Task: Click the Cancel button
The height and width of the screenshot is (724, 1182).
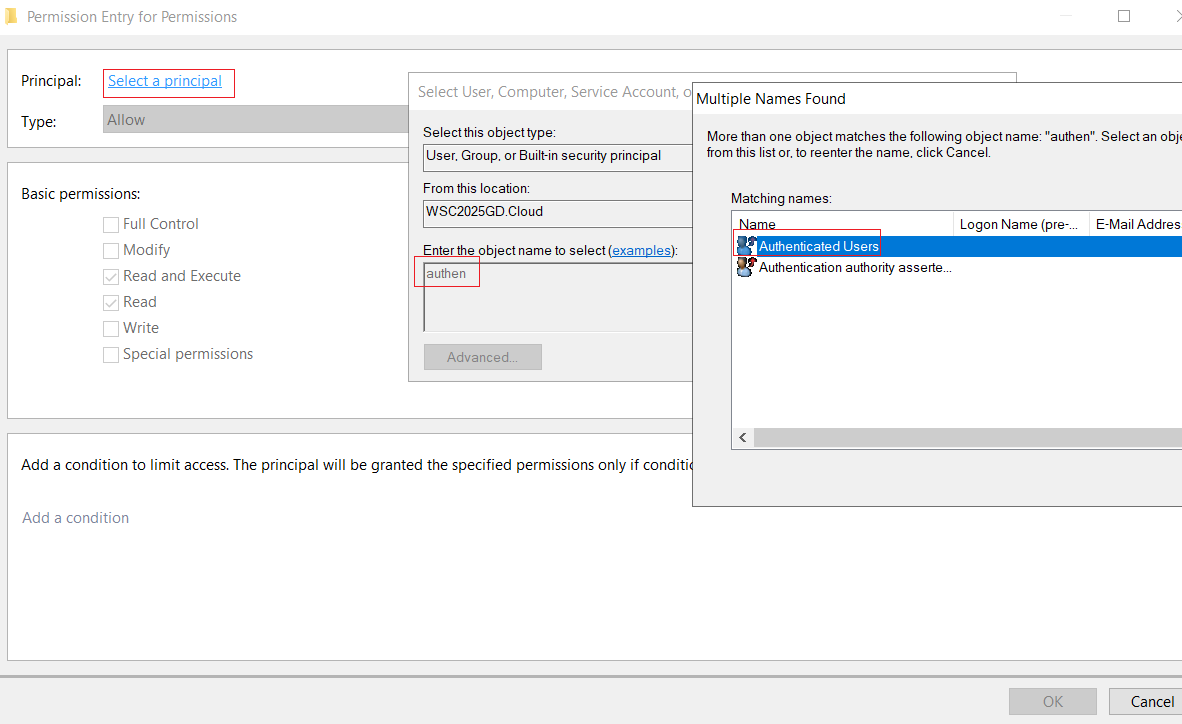Action: click(x=1145, y=701)
